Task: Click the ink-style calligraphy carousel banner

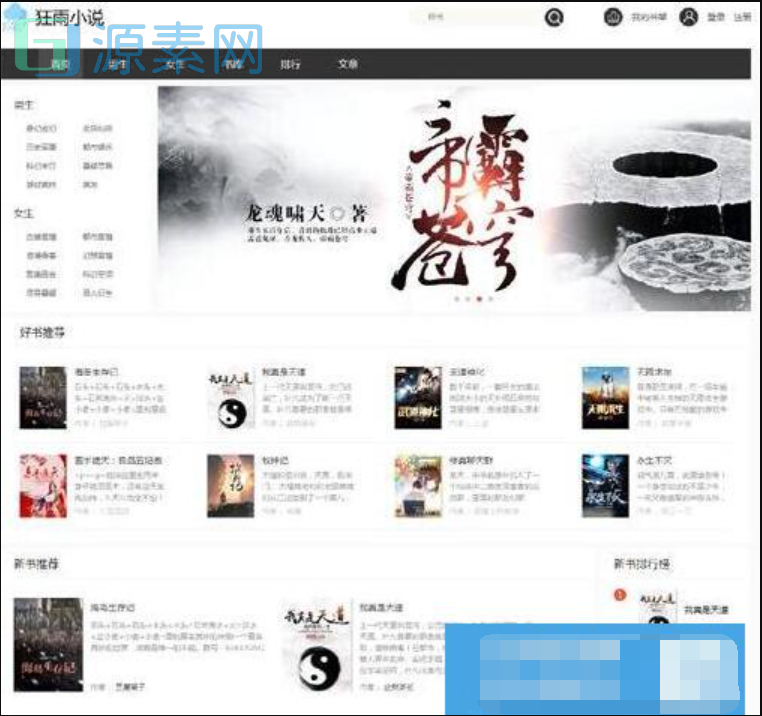Action: 454,198
